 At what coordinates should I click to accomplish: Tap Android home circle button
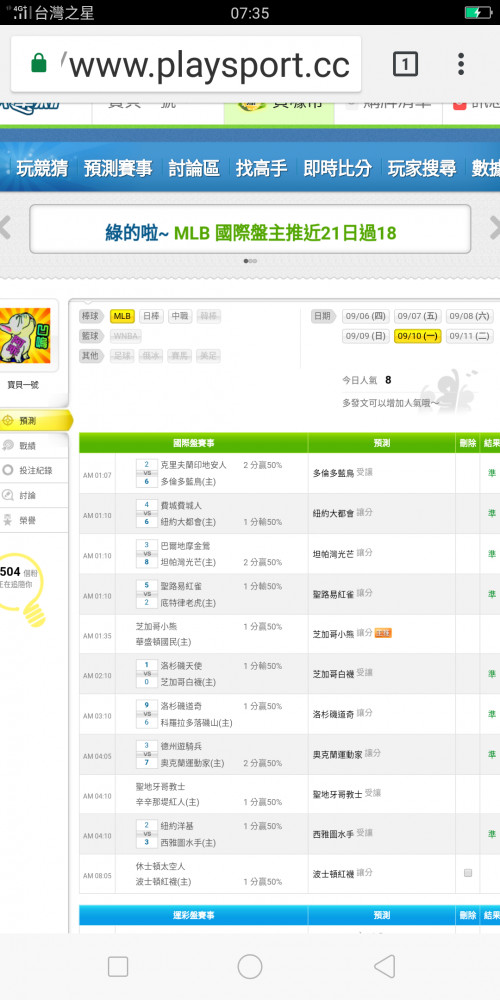250,966
